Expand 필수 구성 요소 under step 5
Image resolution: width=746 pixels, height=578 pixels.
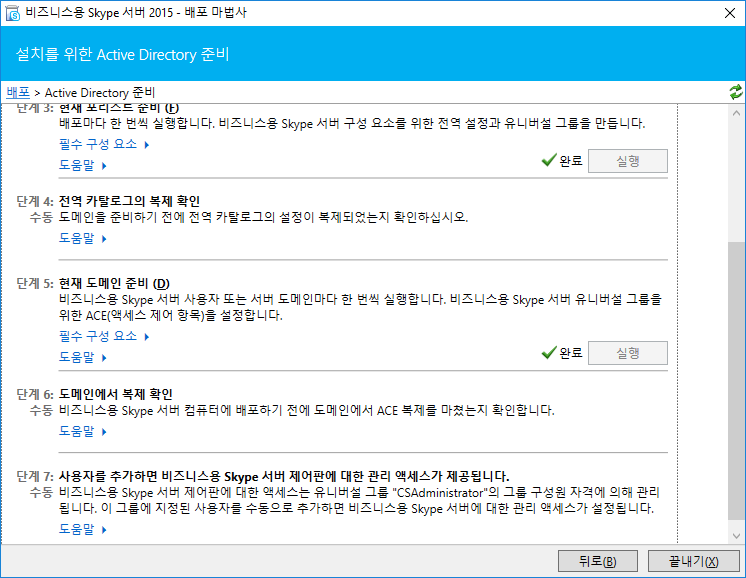[x=104, y=336]
